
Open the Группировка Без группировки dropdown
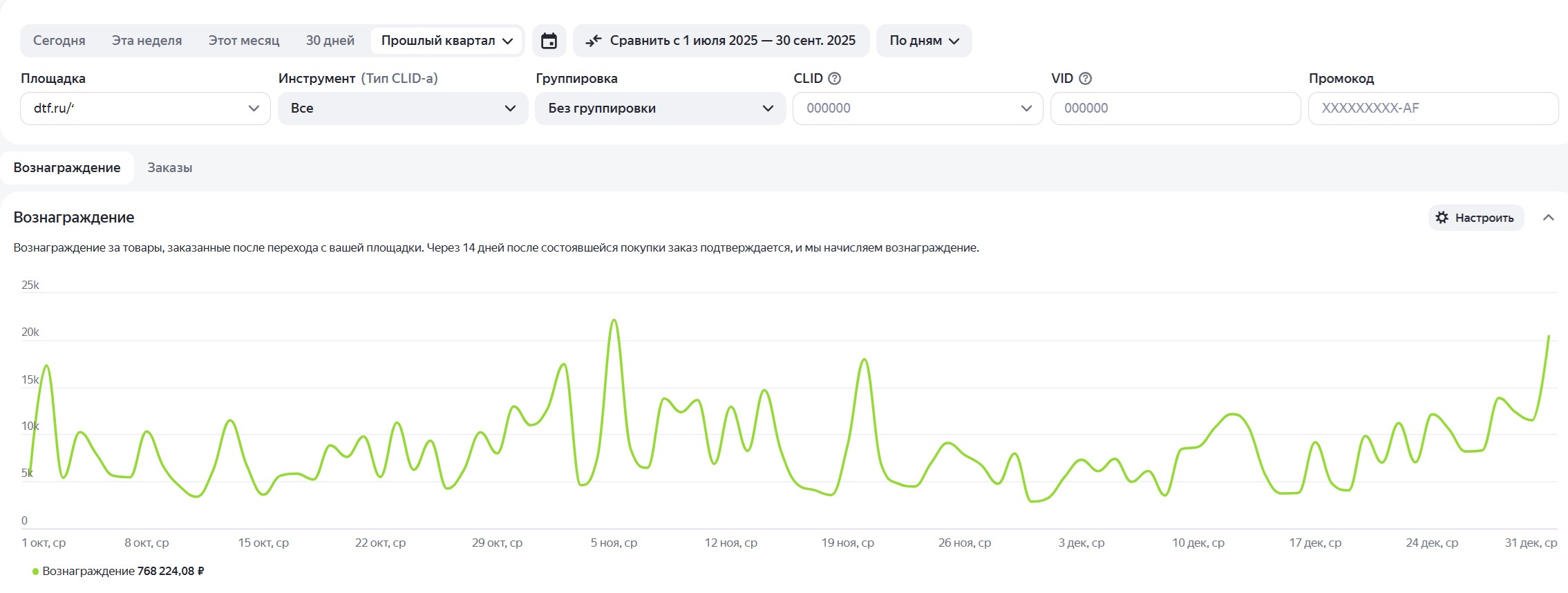point(660,109)
